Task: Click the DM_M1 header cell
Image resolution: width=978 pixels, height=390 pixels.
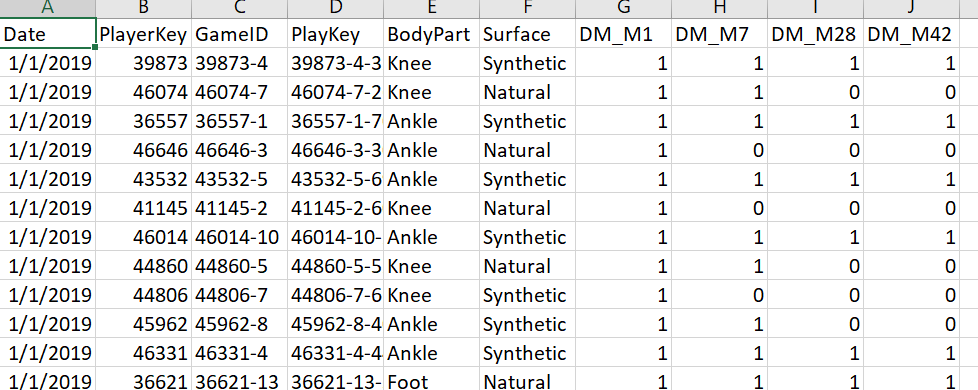Action: (x=624, y=34)
